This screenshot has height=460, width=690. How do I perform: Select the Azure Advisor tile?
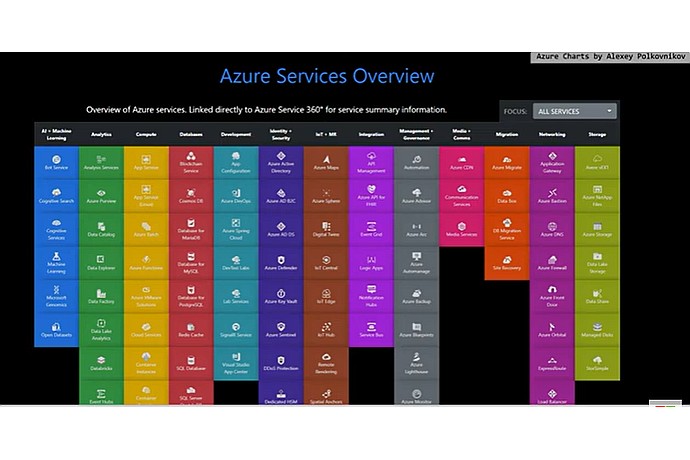(416, 196)
